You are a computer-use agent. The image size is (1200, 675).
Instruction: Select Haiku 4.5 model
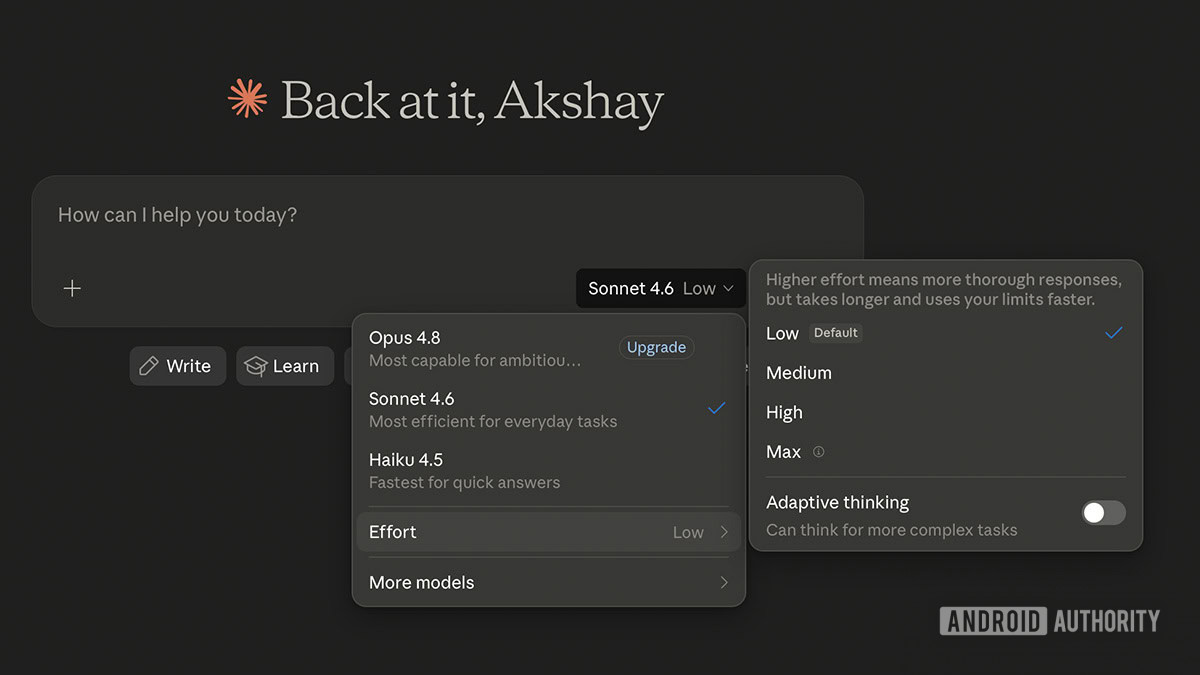pos(548,470)
